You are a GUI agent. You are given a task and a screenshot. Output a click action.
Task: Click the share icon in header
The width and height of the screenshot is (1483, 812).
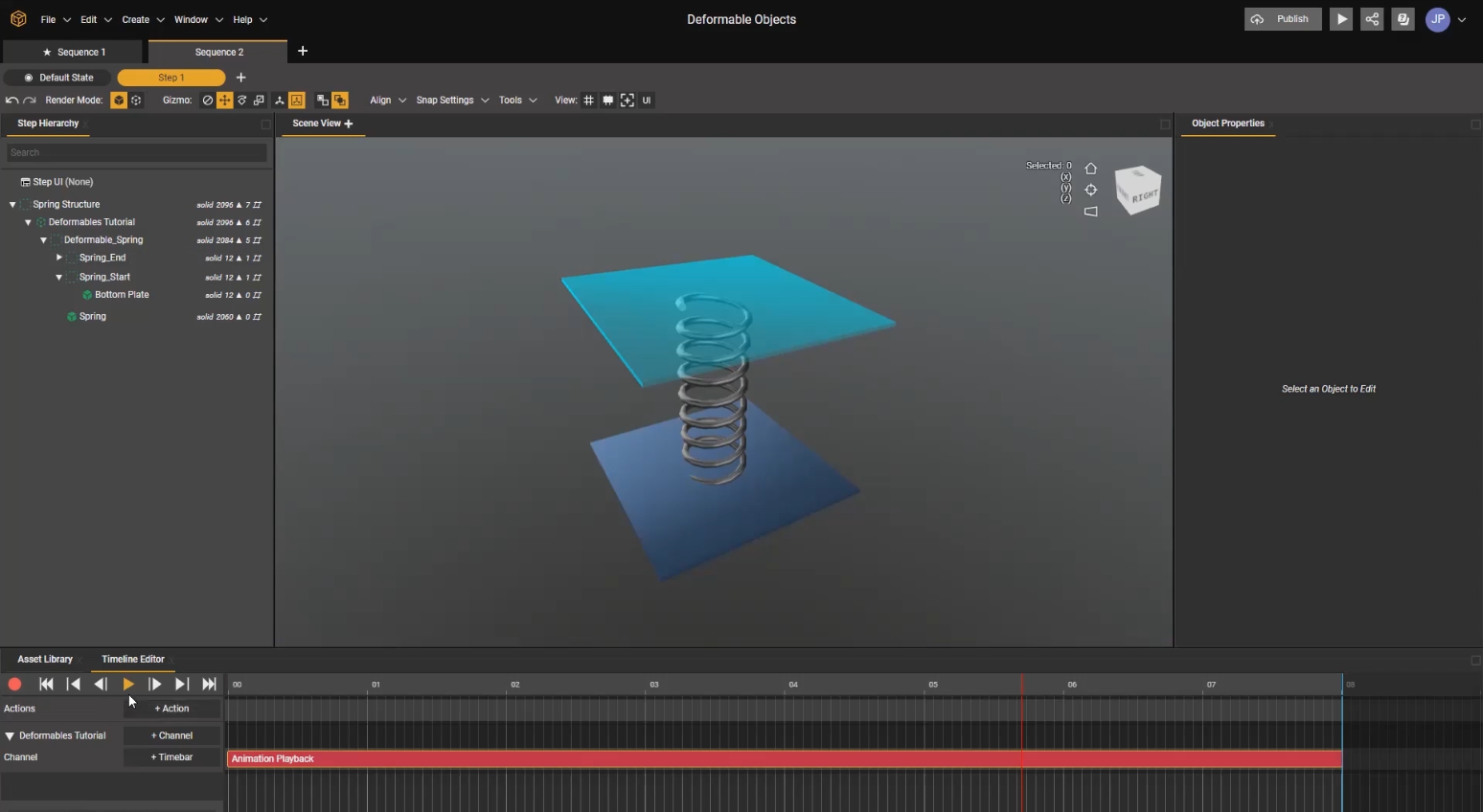click(x=1372, y=19)
